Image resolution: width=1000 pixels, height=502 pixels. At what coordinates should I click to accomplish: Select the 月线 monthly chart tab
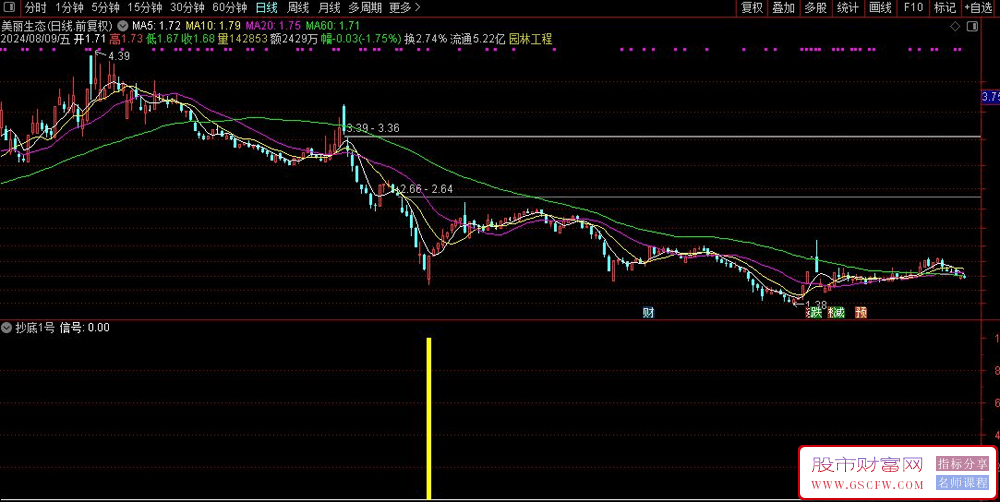[x=329, y=8]
